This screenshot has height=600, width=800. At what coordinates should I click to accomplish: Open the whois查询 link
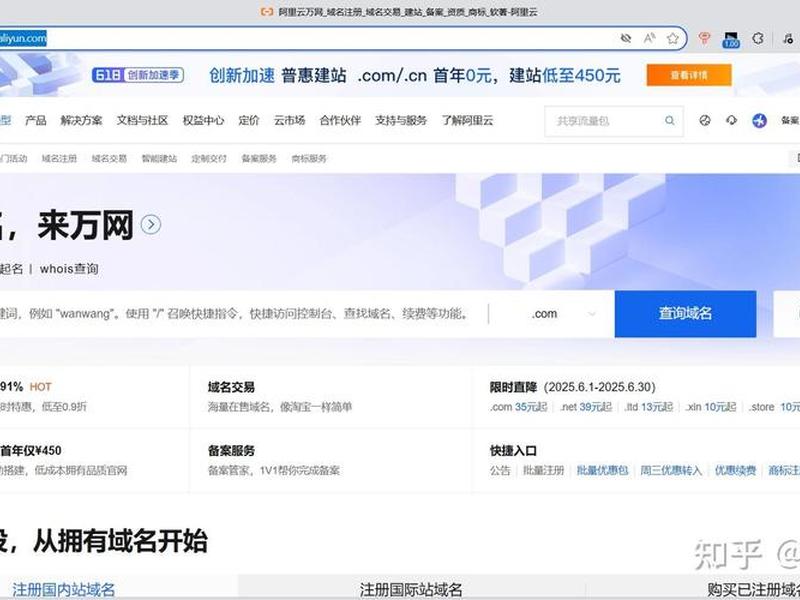tap(69, 269)
